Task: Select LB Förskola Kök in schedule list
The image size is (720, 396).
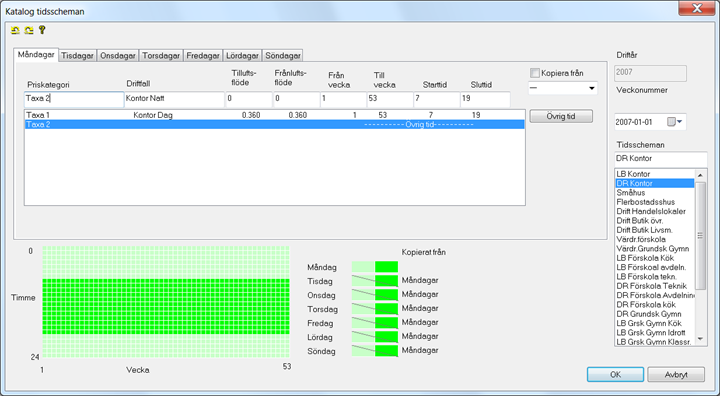Action: pos(654,258)
